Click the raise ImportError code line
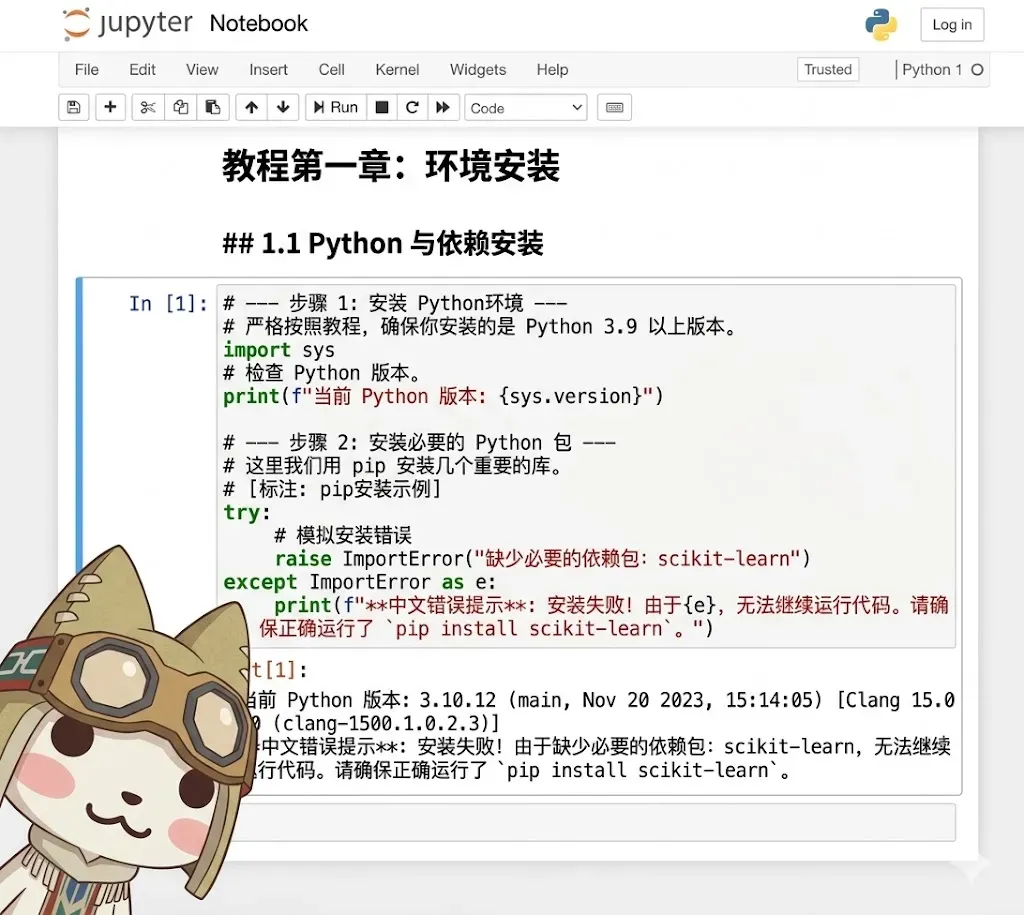 click(x=542, y=559)
